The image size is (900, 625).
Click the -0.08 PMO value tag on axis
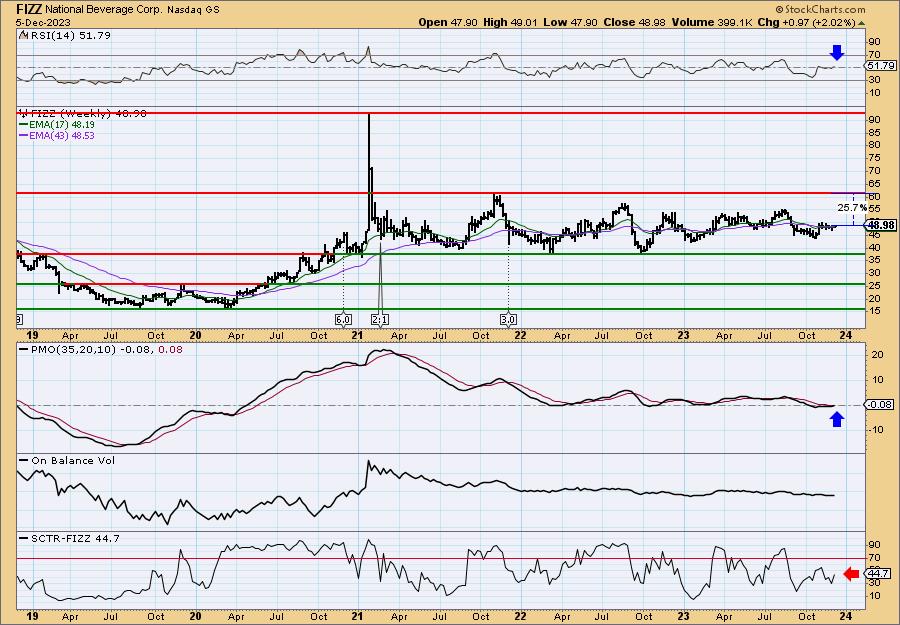tap(880, 405)
